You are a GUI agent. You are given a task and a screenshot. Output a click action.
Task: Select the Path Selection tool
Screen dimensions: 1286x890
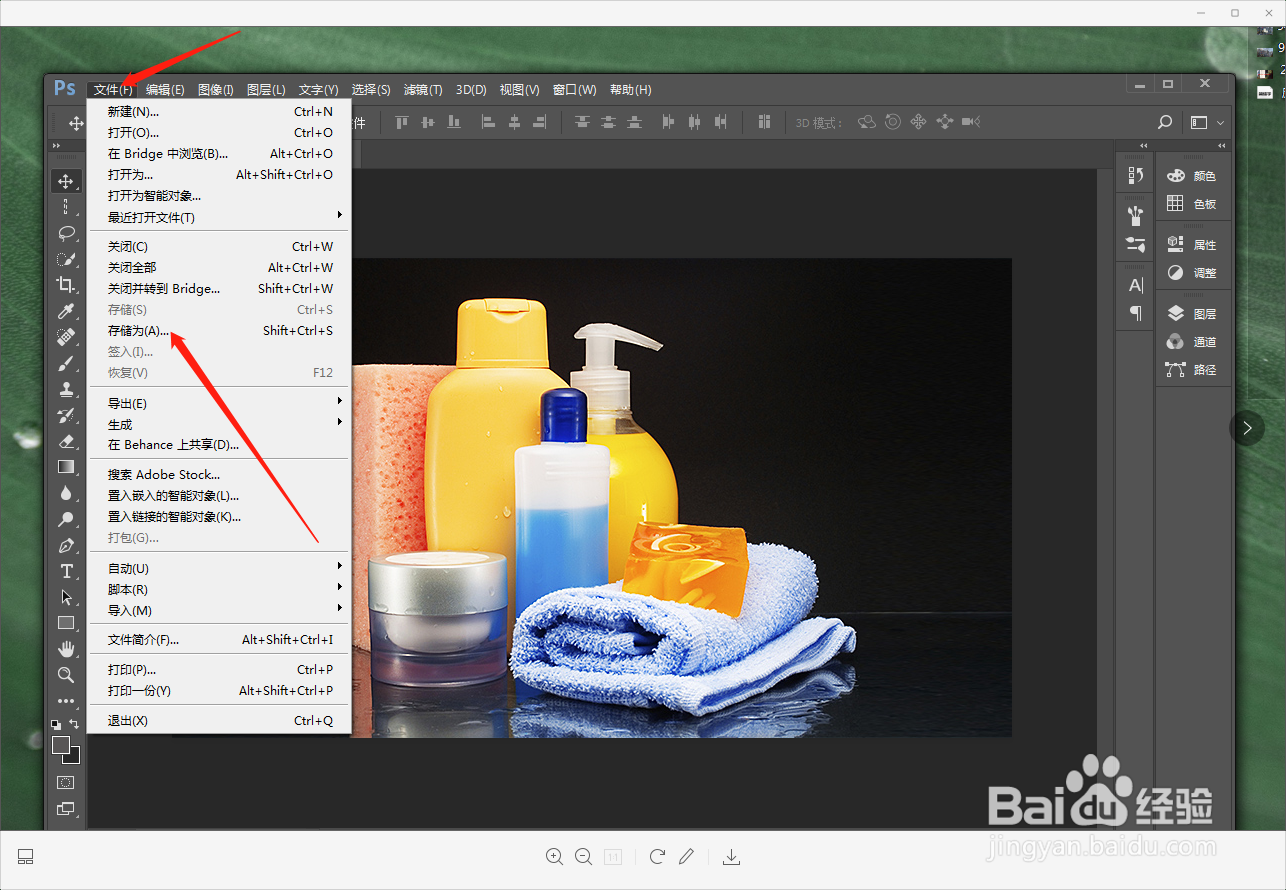(66, 597)
